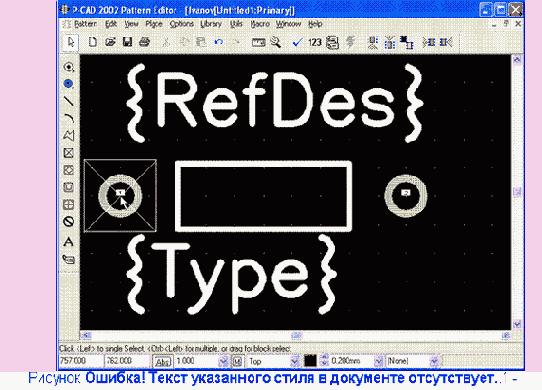The image size is (542, 390).
Task: Toggle the Abs coordinate mode button
Action: (163, 361)
